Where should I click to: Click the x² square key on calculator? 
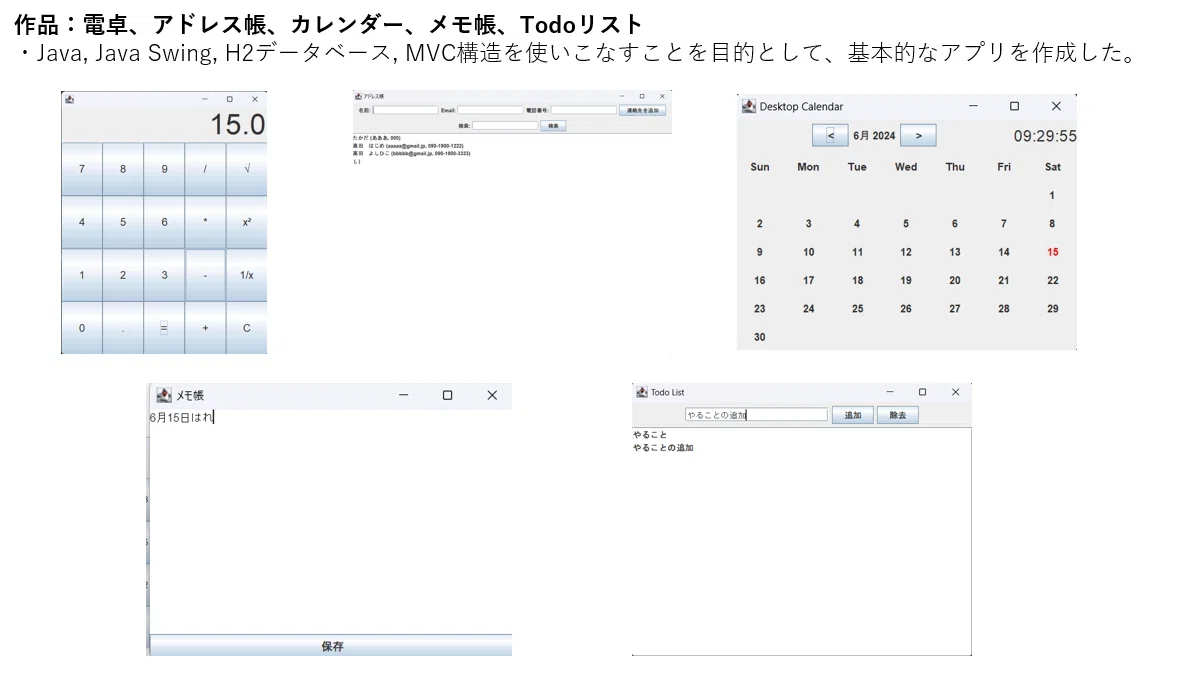pos(247,222)
